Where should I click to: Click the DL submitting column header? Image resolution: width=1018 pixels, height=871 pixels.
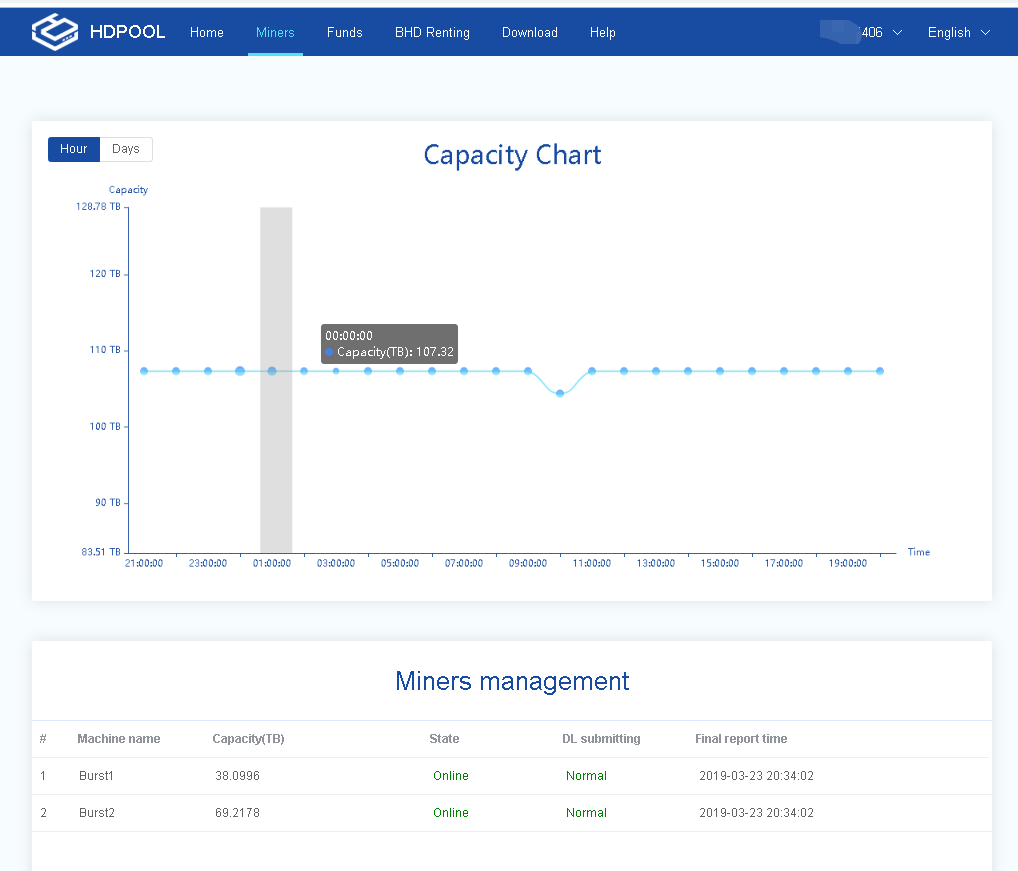point(601,739)
